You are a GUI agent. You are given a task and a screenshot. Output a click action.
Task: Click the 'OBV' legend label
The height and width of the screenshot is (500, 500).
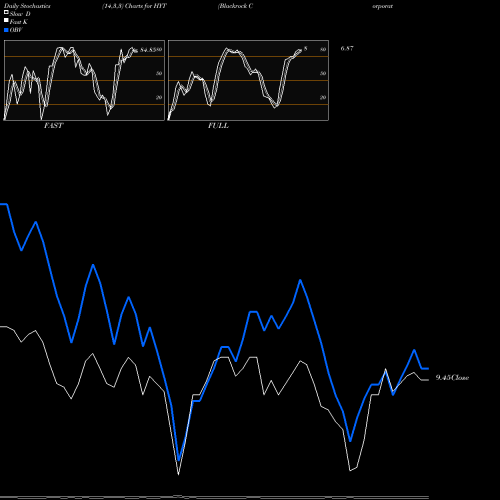point(16,30)
